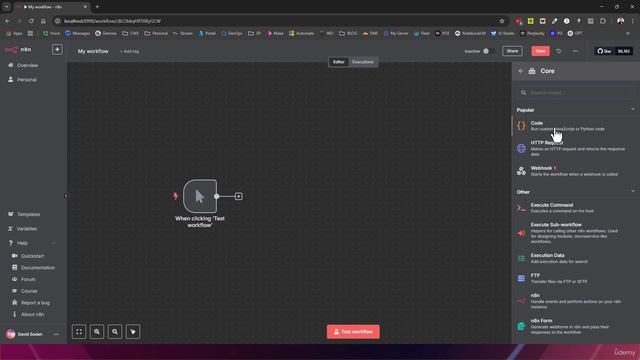The width and height of the screenshot is (640, 360).
Task: Open the Perplexity bookmark
Action: click(x=533, y=33)
